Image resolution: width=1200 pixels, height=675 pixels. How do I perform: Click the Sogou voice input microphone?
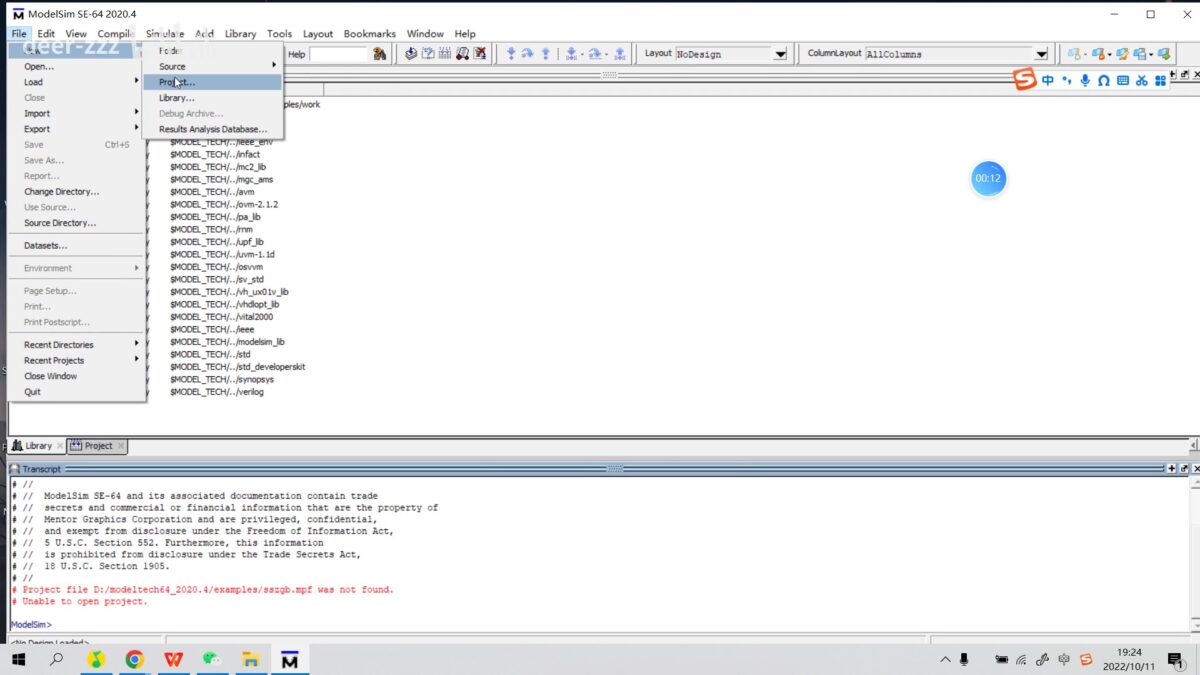(x=1085, y=80)
